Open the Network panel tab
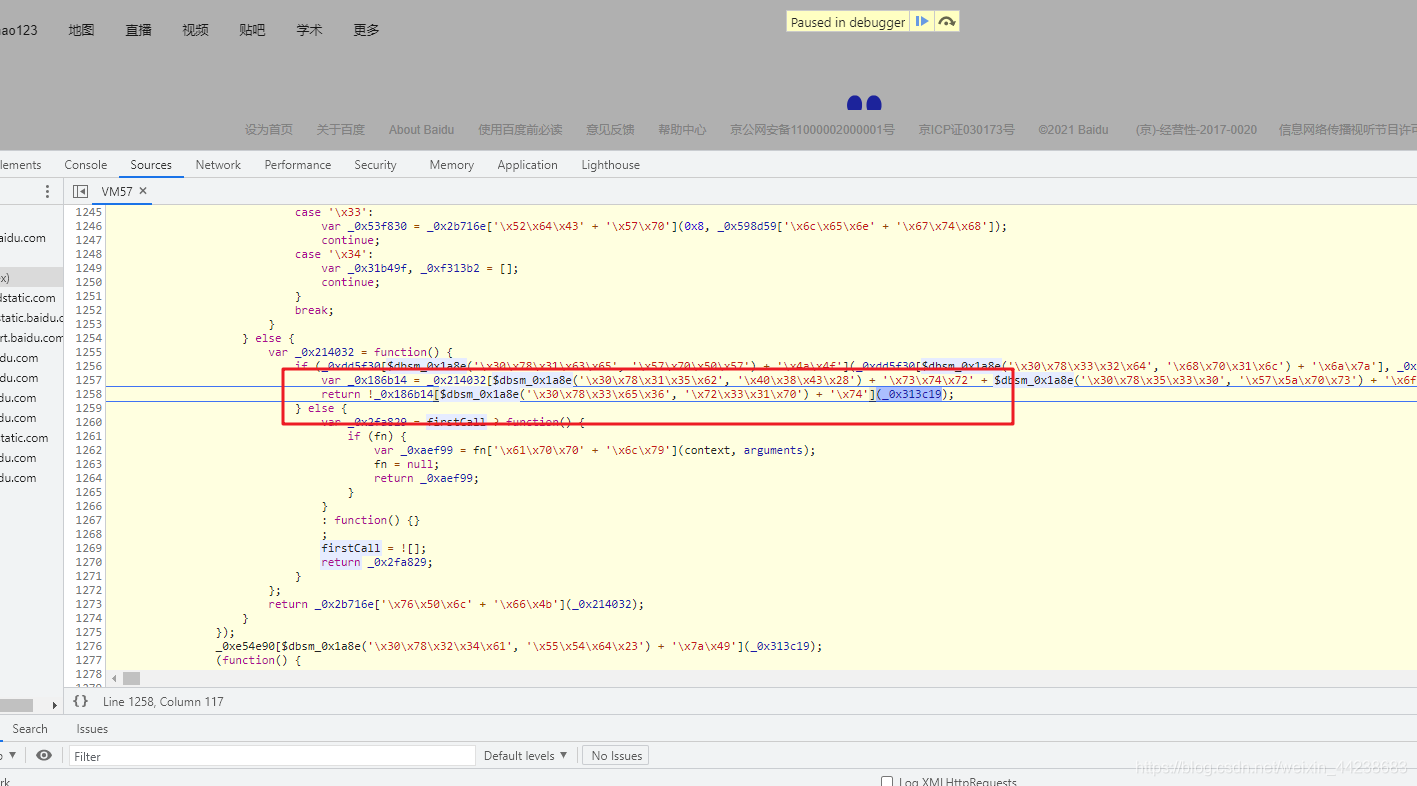This screenshot has width=1417, height=786. pyautogui.click(x=218, y=165)
